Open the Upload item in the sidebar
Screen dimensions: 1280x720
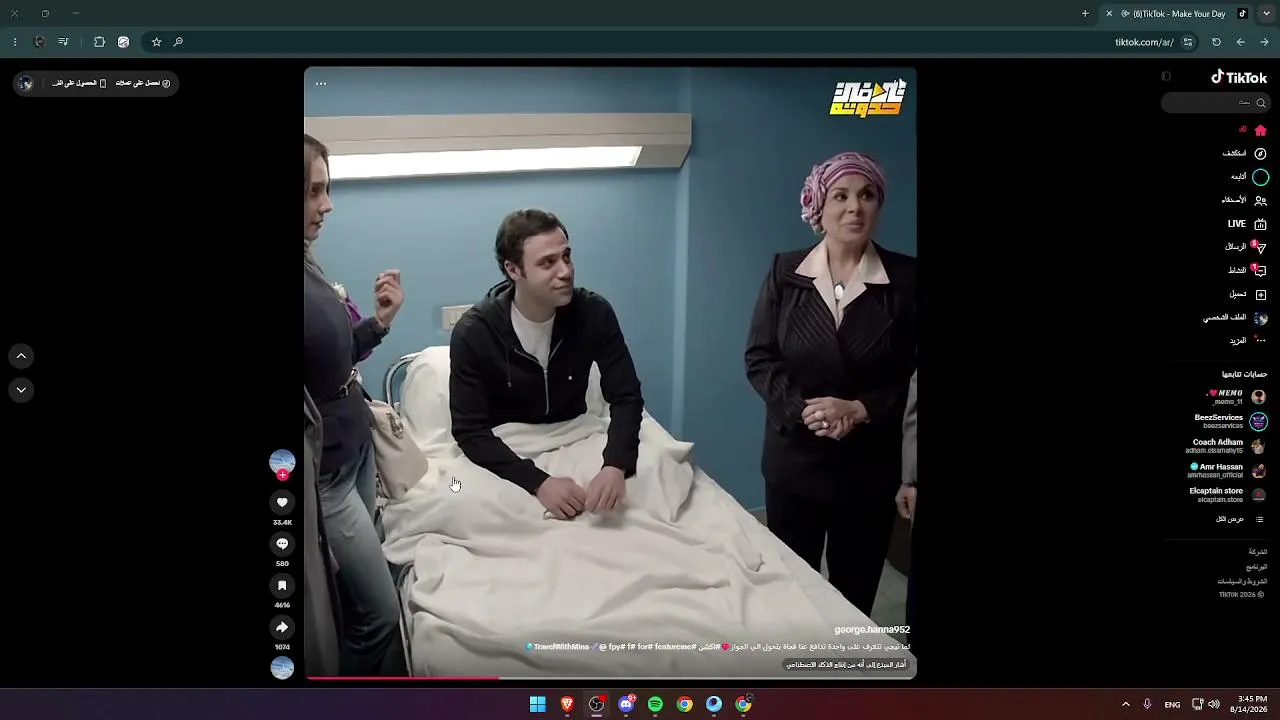(x=1248, y=295)
